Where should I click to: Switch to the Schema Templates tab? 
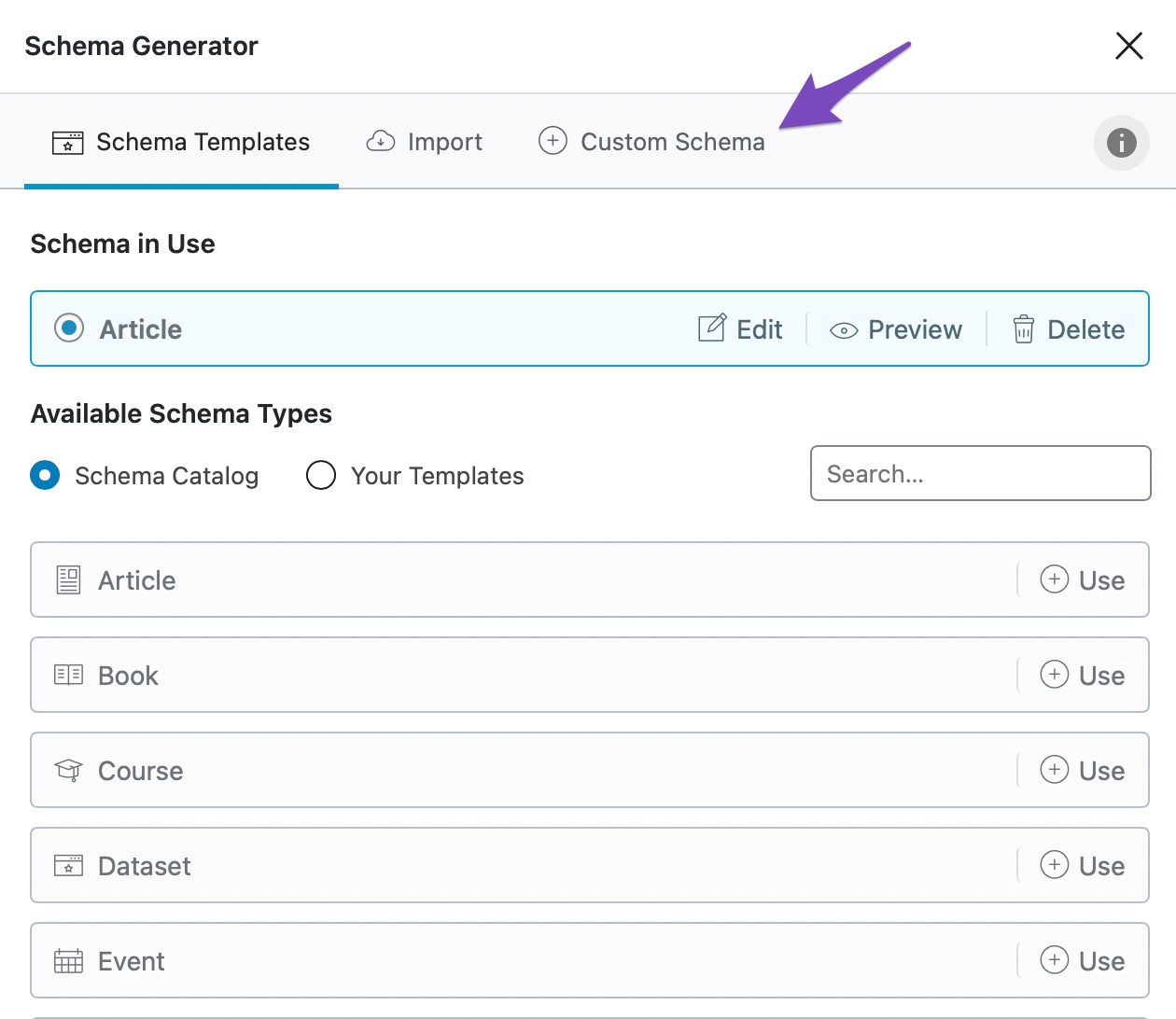[181, 142]
